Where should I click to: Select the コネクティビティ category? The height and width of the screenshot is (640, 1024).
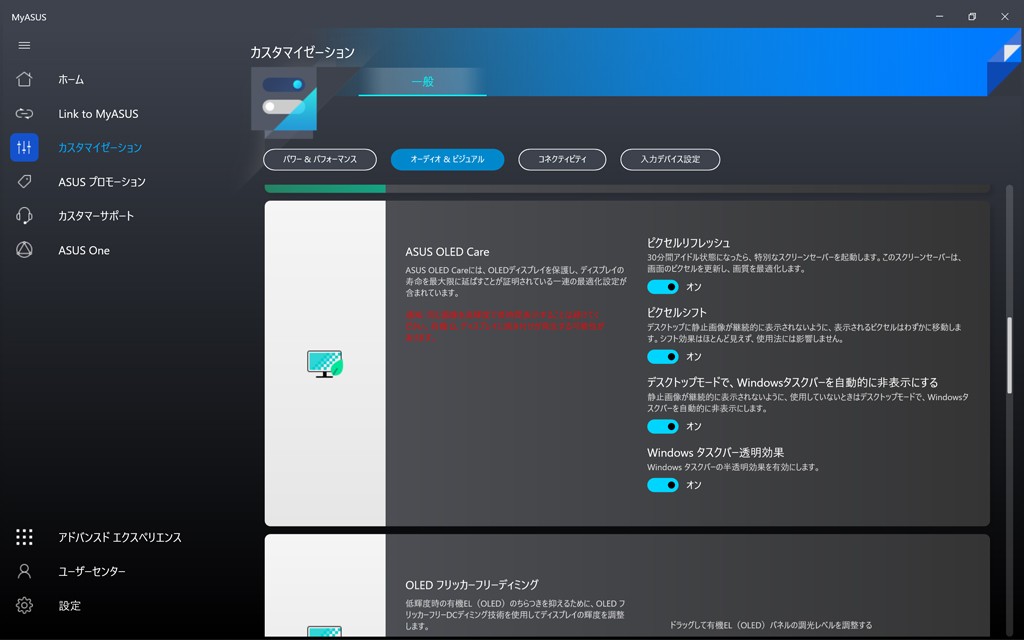[562, 159]
